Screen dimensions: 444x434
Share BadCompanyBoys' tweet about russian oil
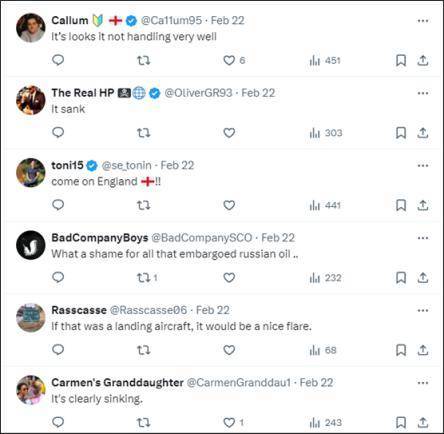point(423,278)
